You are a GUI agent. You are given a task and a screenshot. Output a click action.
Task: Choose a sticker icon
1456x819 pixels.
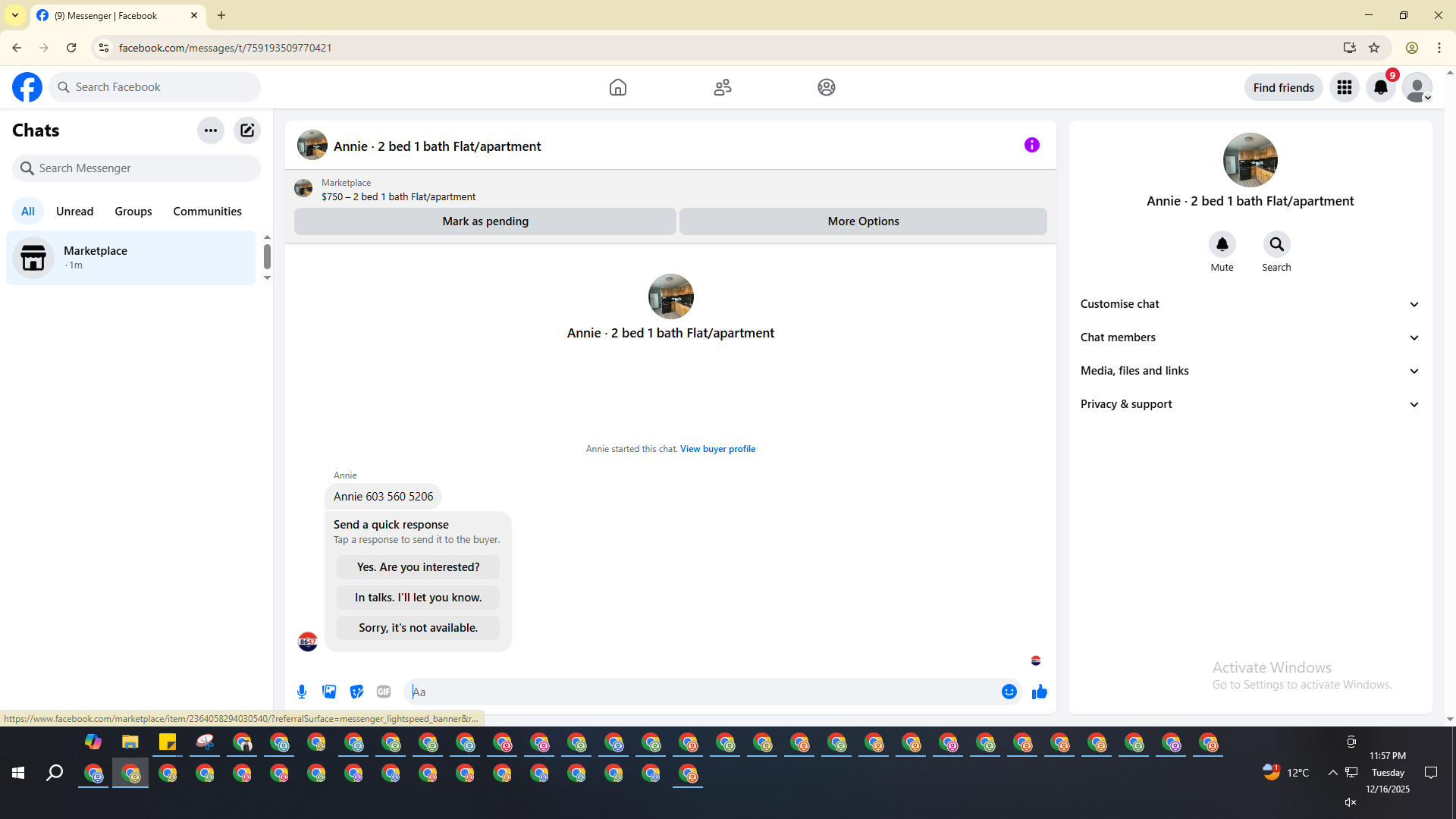pyautogui.click(x=356, y=692)
